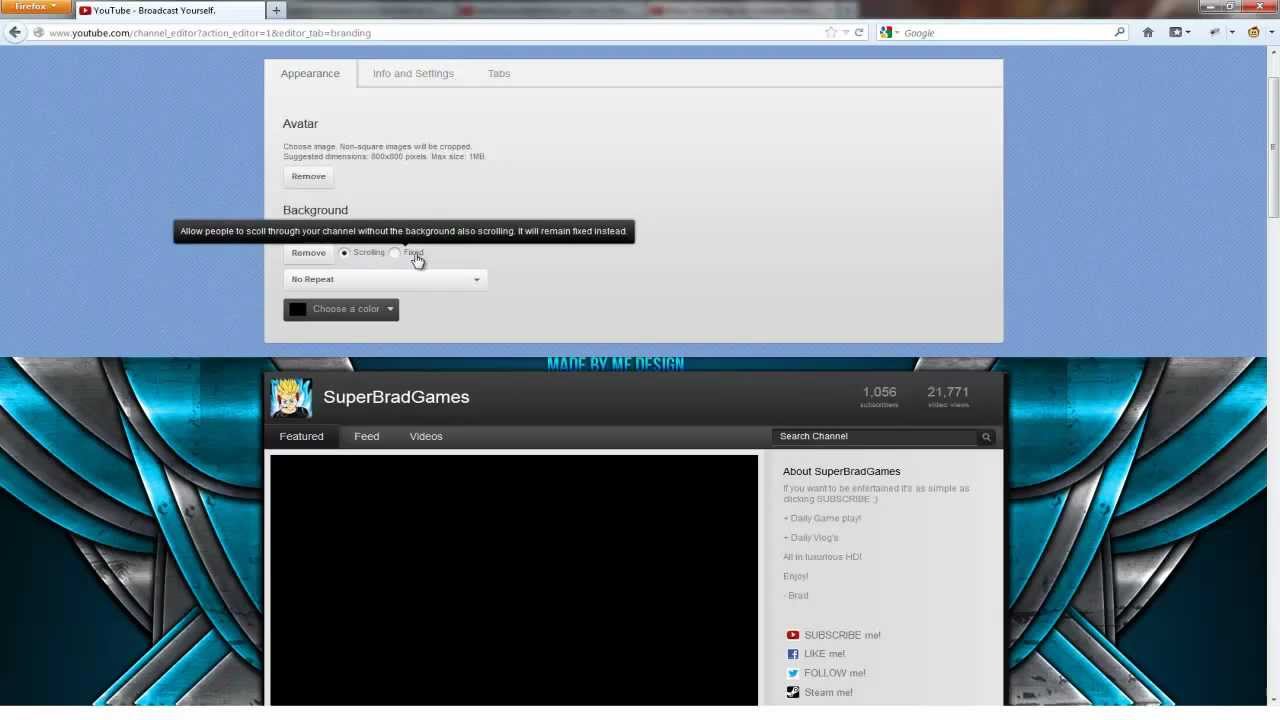This screenshot has width=1280, height=720.
Task: Open the Feed channel tab
Action: pos(366,437)
